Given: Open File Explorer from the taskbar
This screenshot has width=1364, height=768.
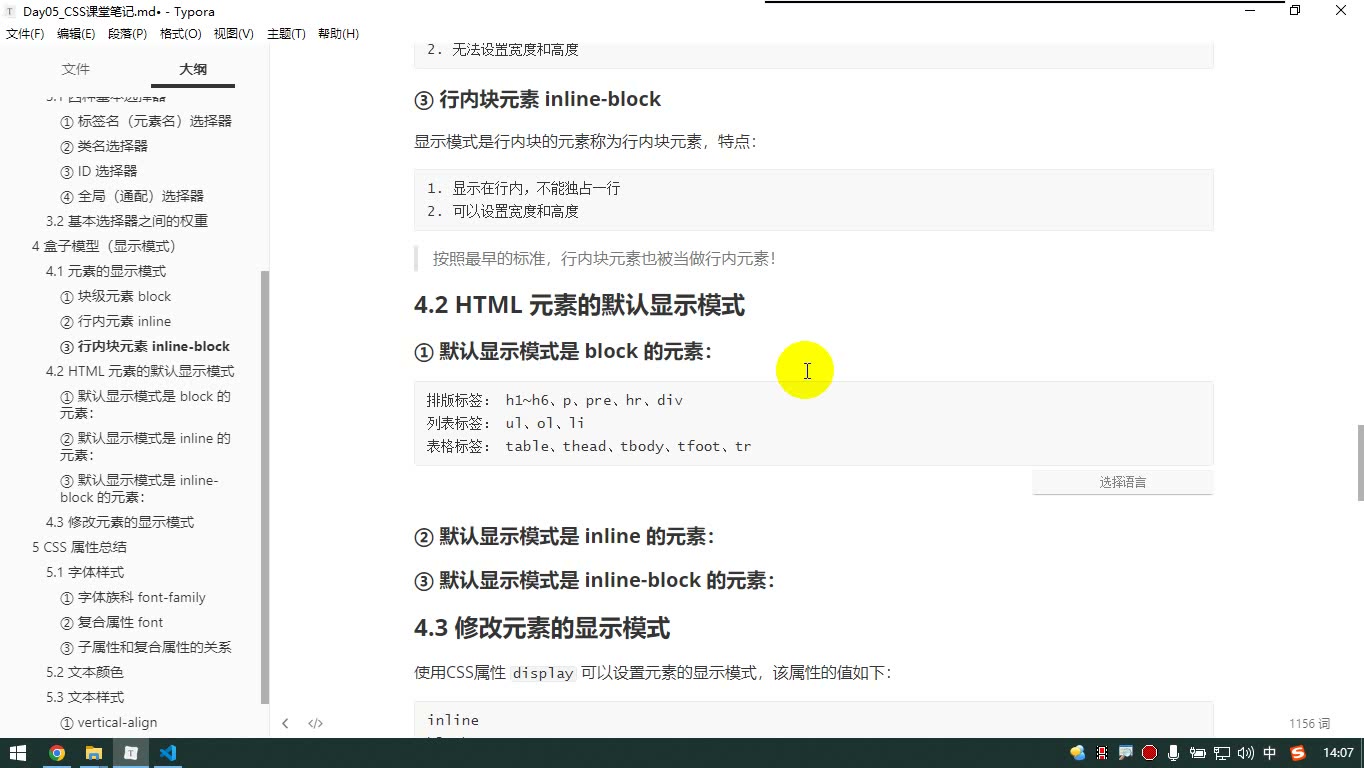Looking at the screenshot, I should (x=93, y=753).
